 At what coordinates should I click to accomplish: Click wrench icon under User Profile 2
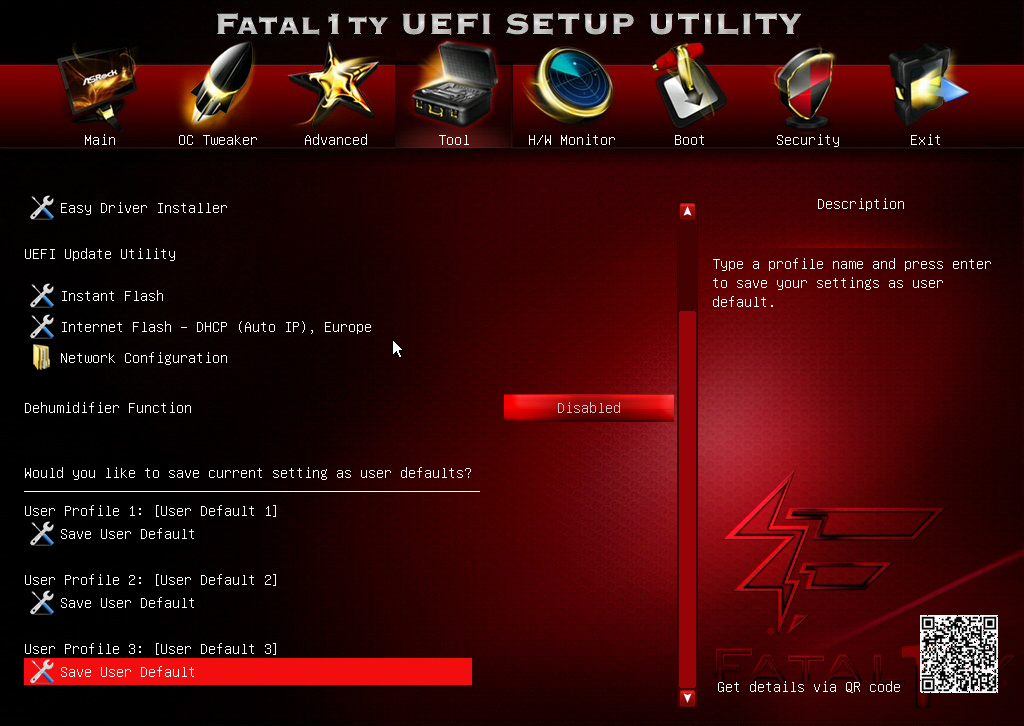(x=42, y=603)
